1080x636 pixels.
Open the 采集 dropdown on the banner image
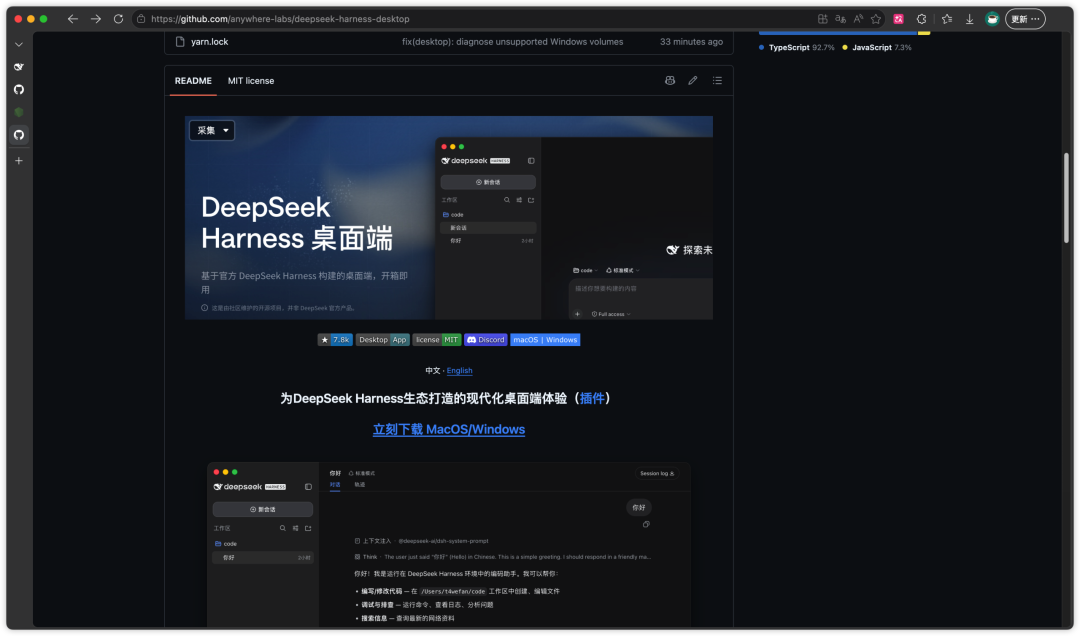212,130
